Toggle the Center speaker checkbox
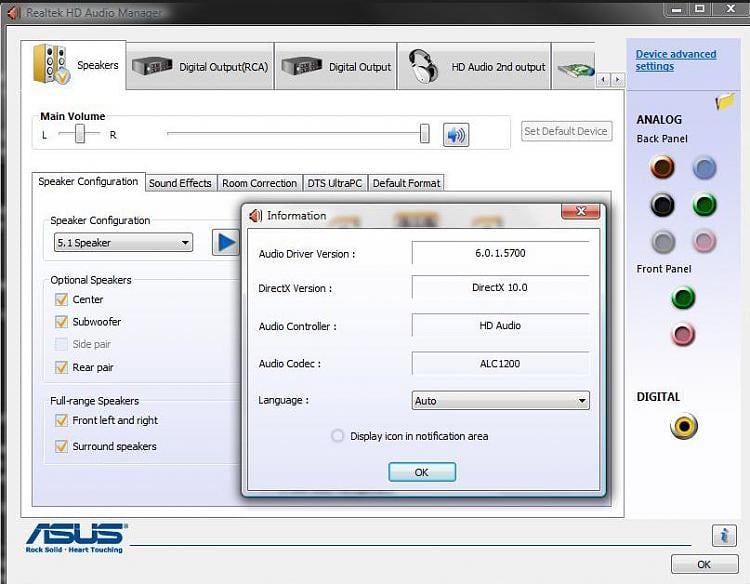Viewport: 750px width, 584px height. [x=61, y=299]
